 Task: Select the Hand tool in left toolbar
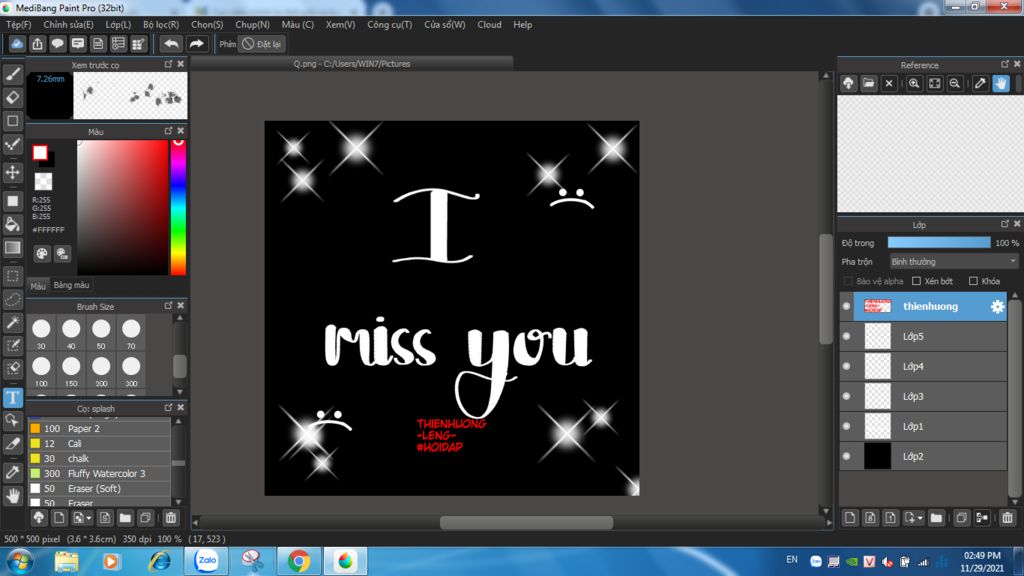click(12, 496)
